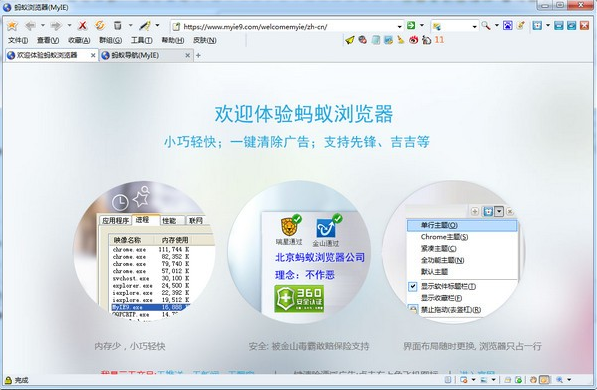Click the yellow star favorites icon

click(12, 26)
